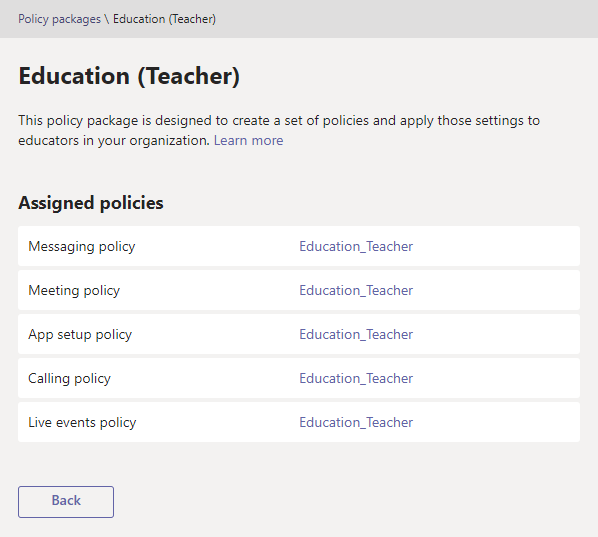Select Education (Teacher) breadcrumb item
Image resolution: width=598 pixels, height=537 pixels.
[x=164, y=19]
